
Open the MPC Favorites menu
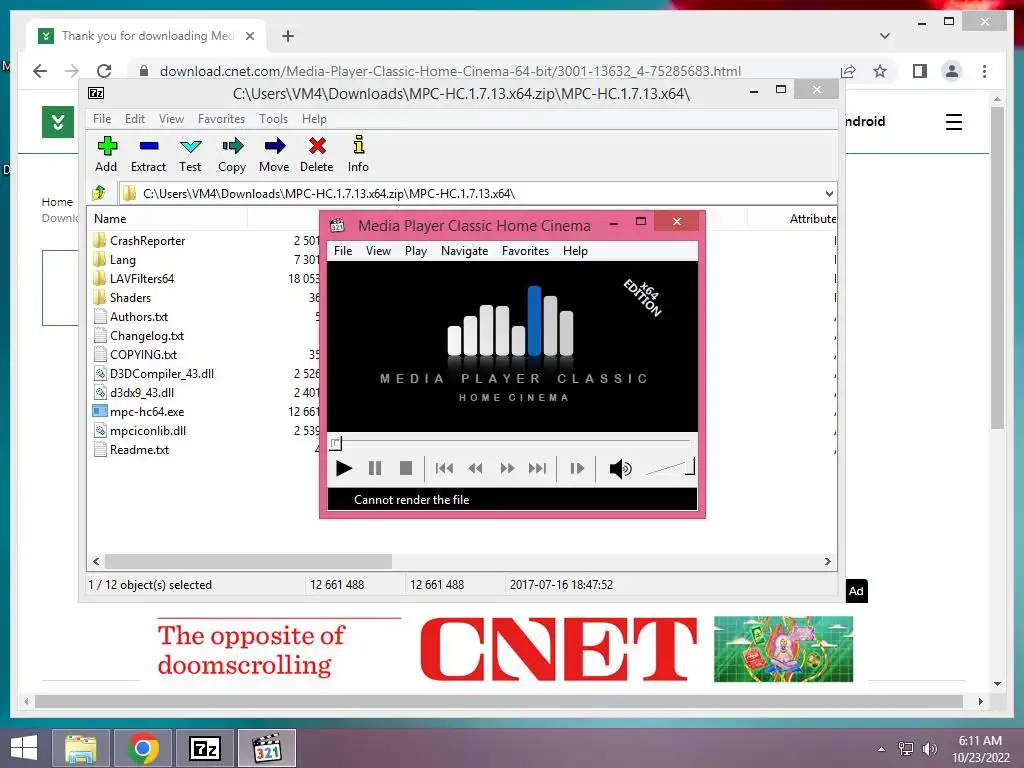(525, 251)
